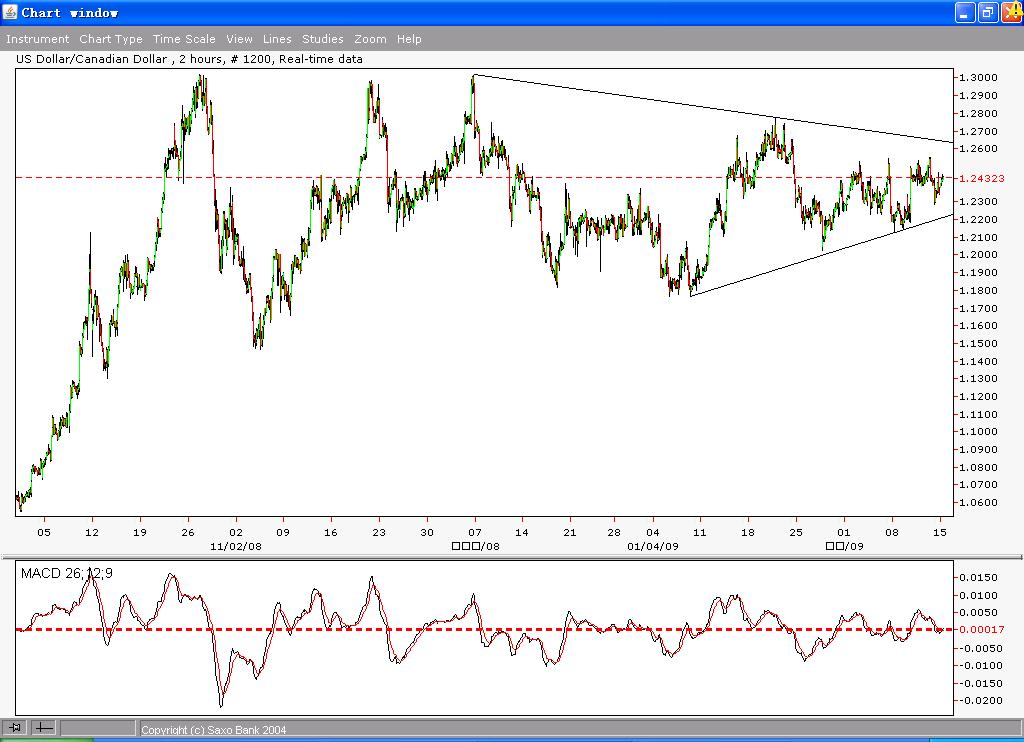1024x742 pixels.
Task: Open the Lines menu
Action: tap(277, 39)
